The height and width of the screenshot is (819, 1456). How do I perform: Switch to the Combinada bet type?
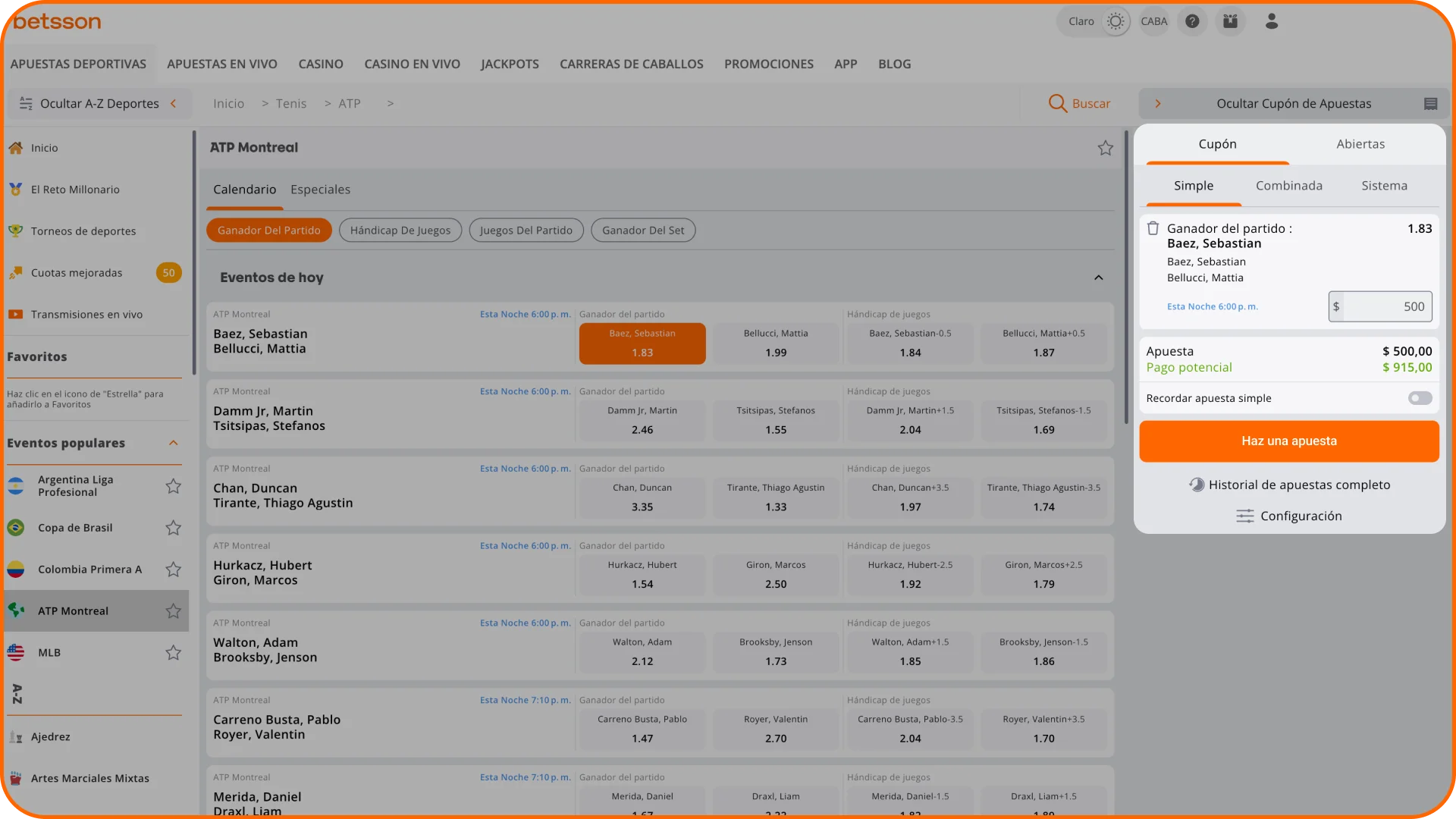pyautogui.click(x=1288, y=186)
